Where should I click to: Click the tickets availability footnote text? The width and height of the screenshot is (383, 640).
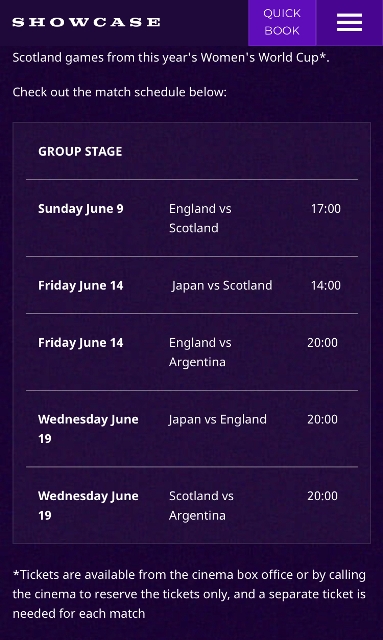coord(189,594)
